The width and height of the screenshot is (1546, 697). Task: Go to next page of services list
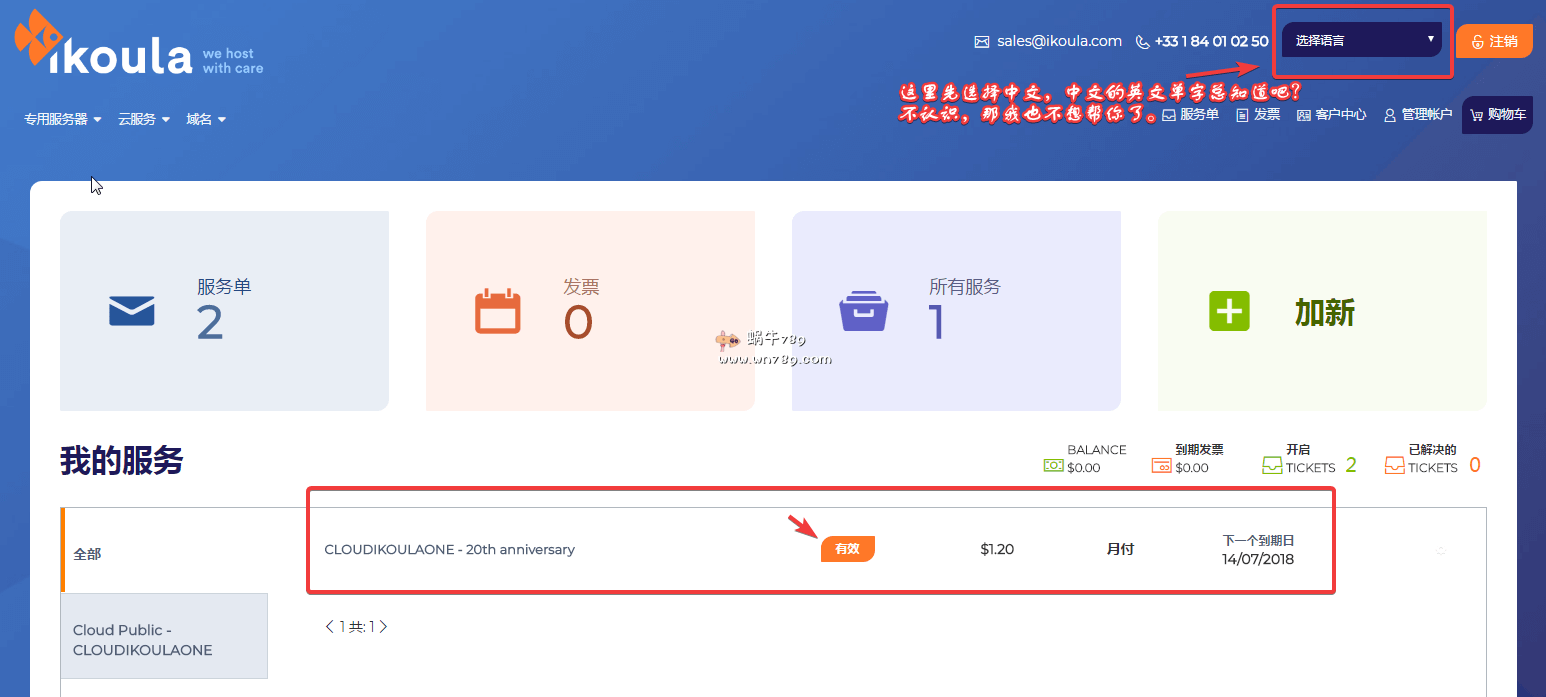(383, 627)
